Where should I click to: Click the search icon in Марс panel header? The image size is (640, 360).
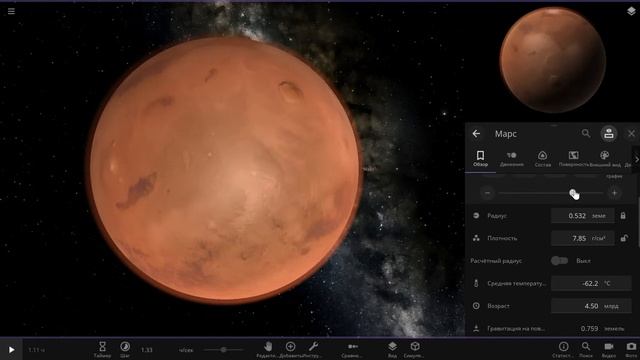click(586, 133)
